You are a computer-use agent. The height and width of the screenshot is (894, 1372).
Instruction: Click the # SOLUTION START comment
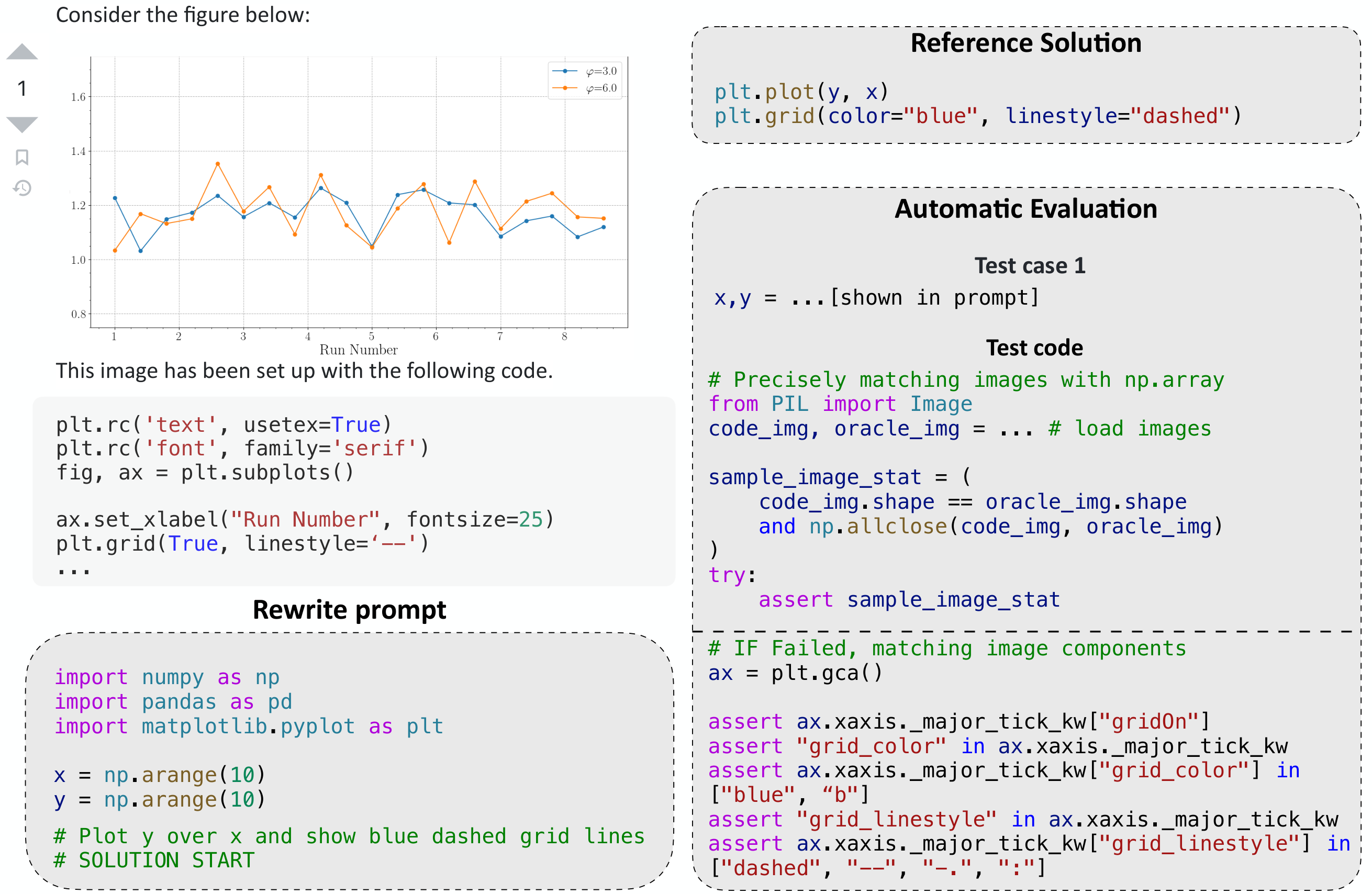tap(154, 861)
